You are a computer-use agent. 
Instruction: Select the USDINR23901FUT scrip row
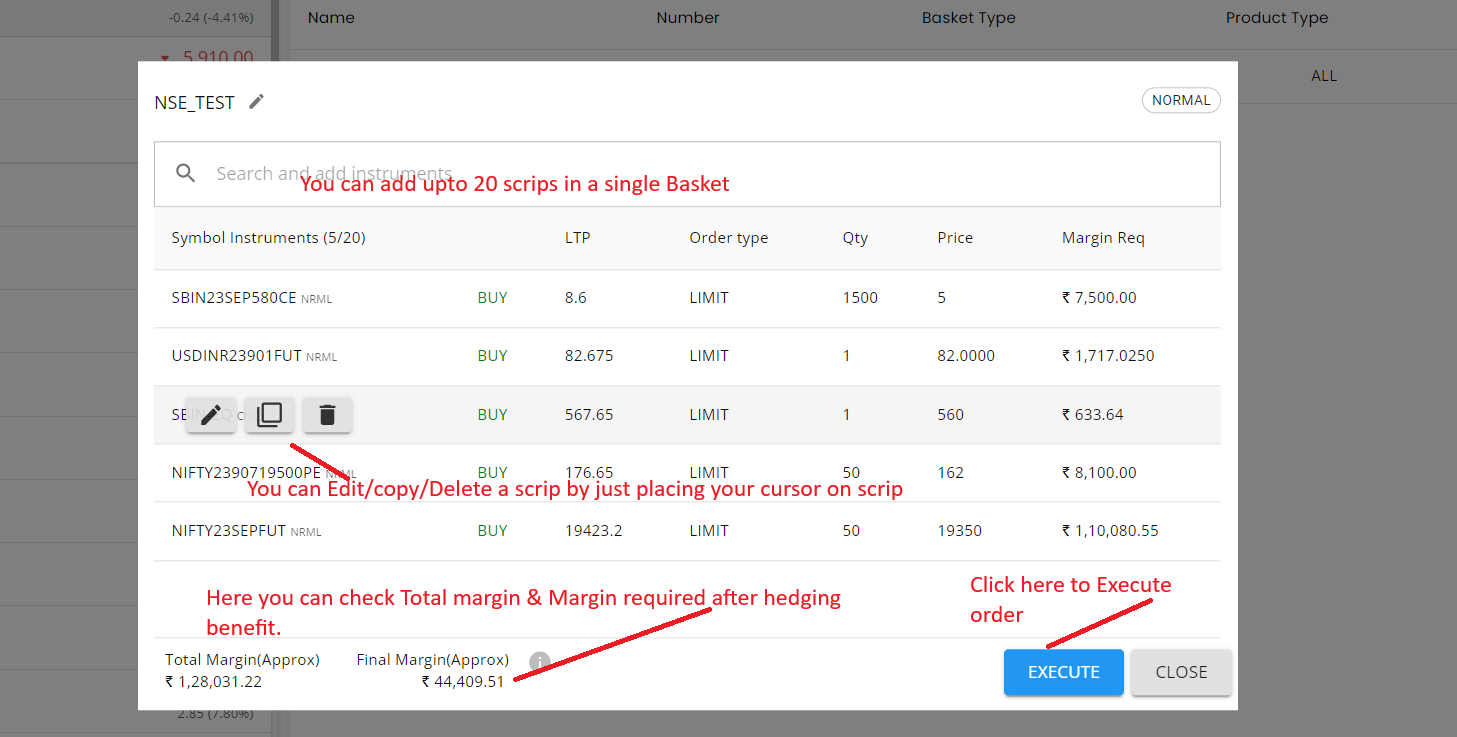coord(237,356)
